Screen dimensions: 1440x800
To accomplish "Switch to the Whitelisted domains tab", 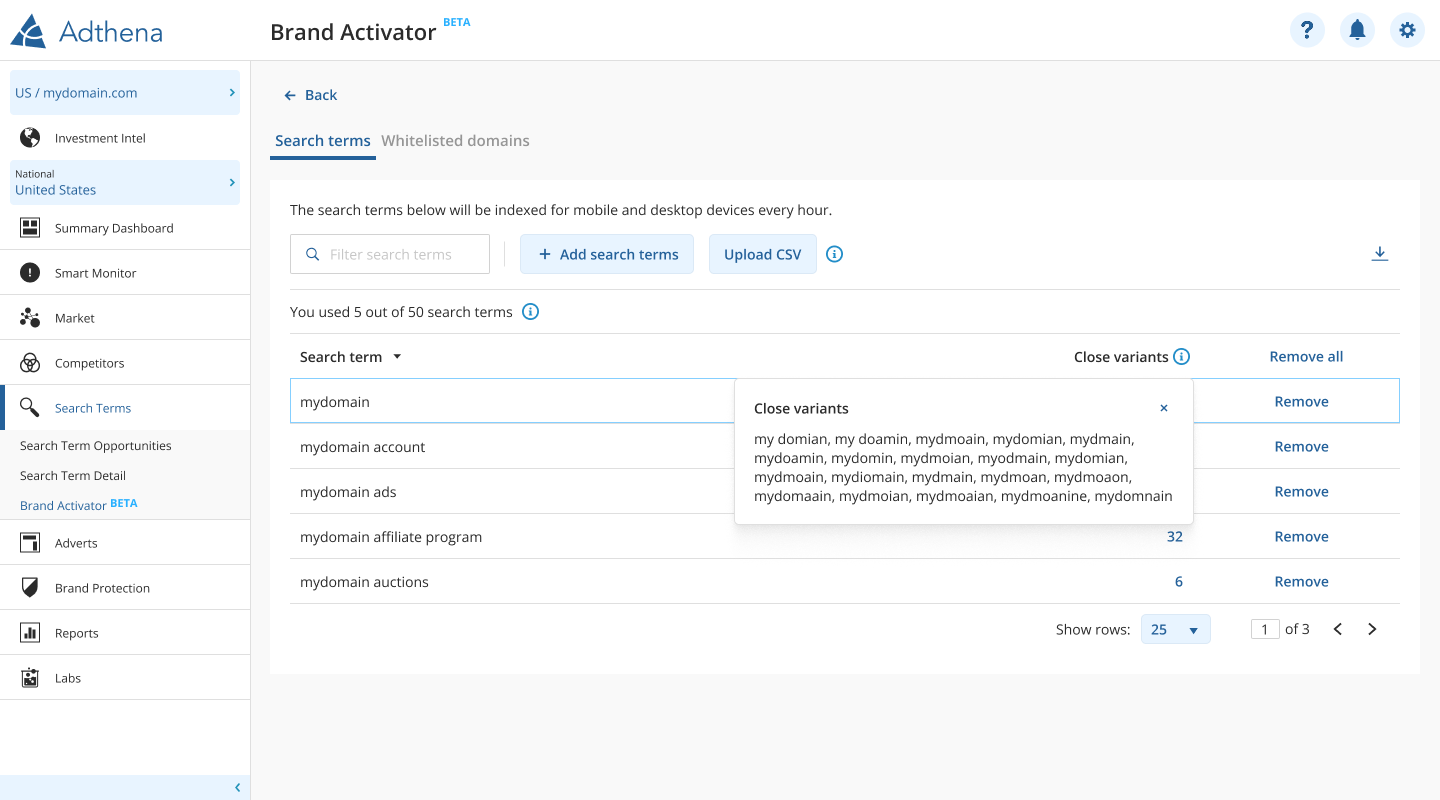I will pyautogui.click(x=455, y=141).
